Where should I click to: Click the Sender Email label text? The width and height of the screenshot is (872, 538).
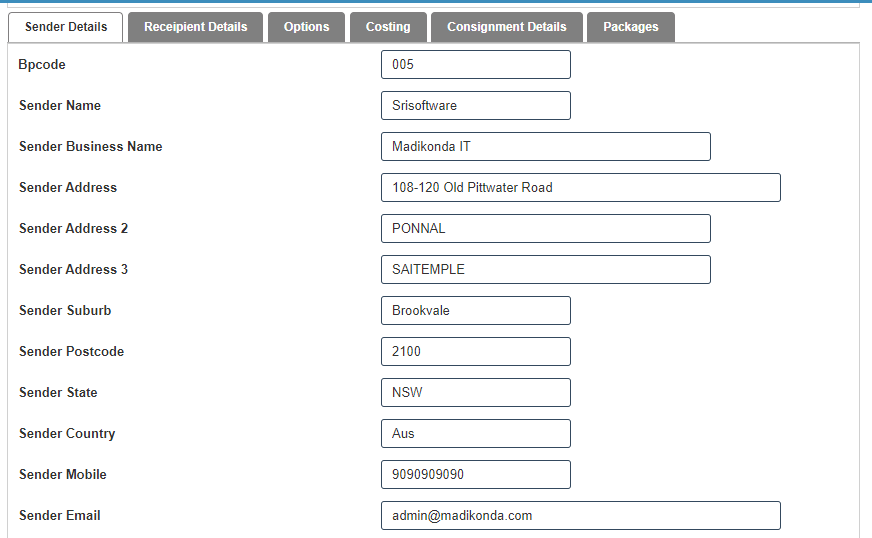click(60, 516)
